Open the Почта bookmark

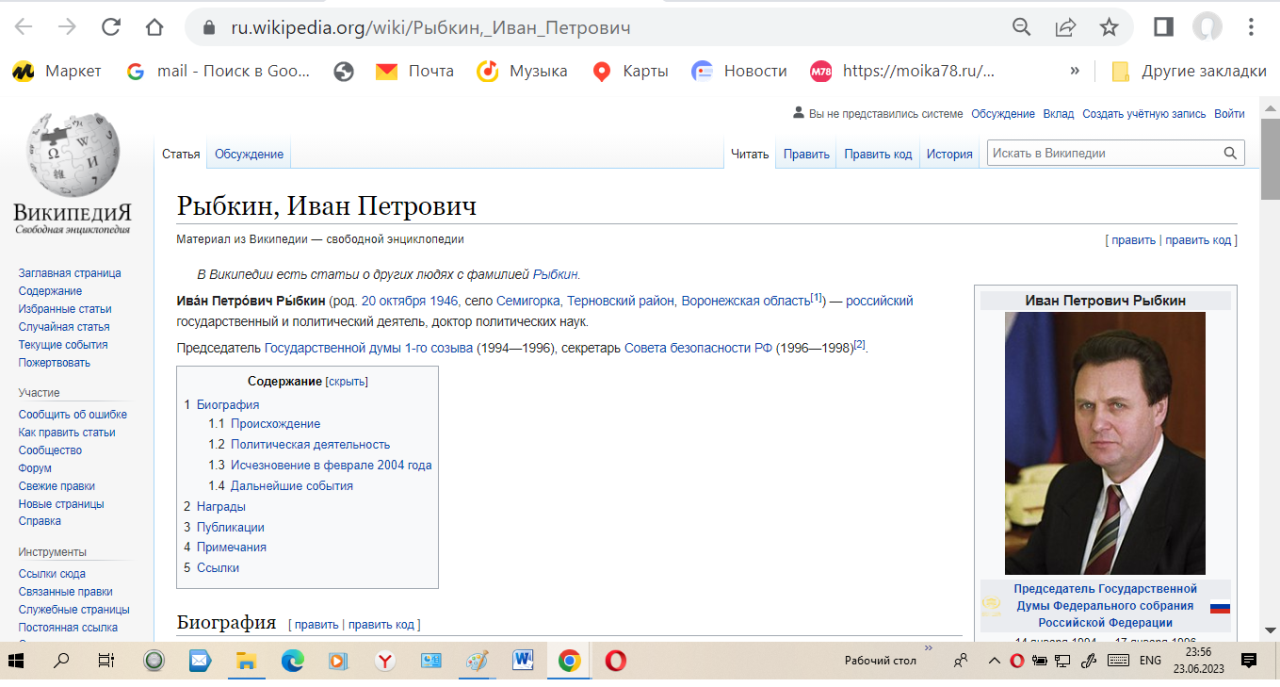pyautogui.click(x=414, y=71)
